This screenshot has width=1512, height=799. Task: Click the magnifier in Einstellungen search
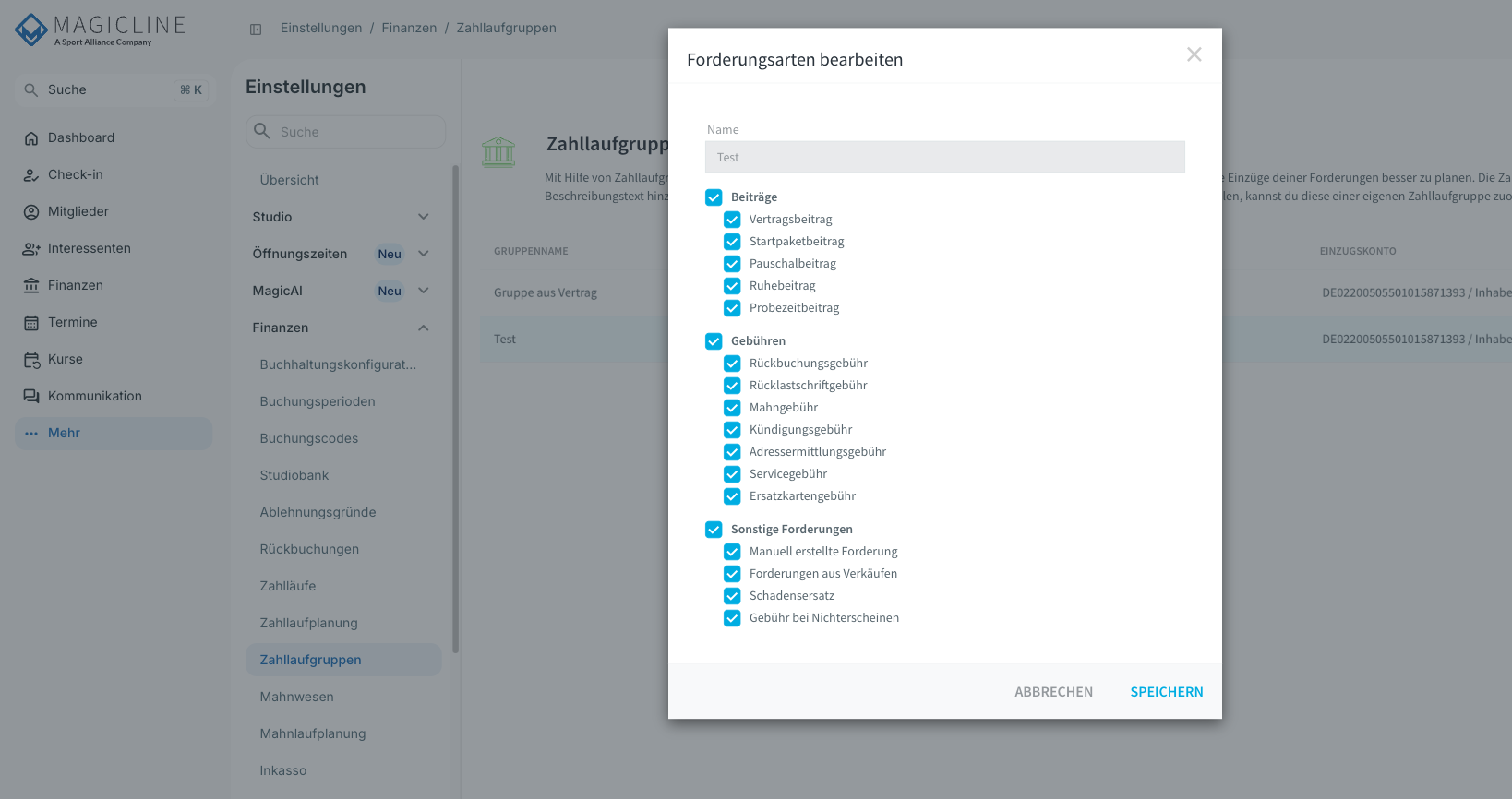pos(262,131)
